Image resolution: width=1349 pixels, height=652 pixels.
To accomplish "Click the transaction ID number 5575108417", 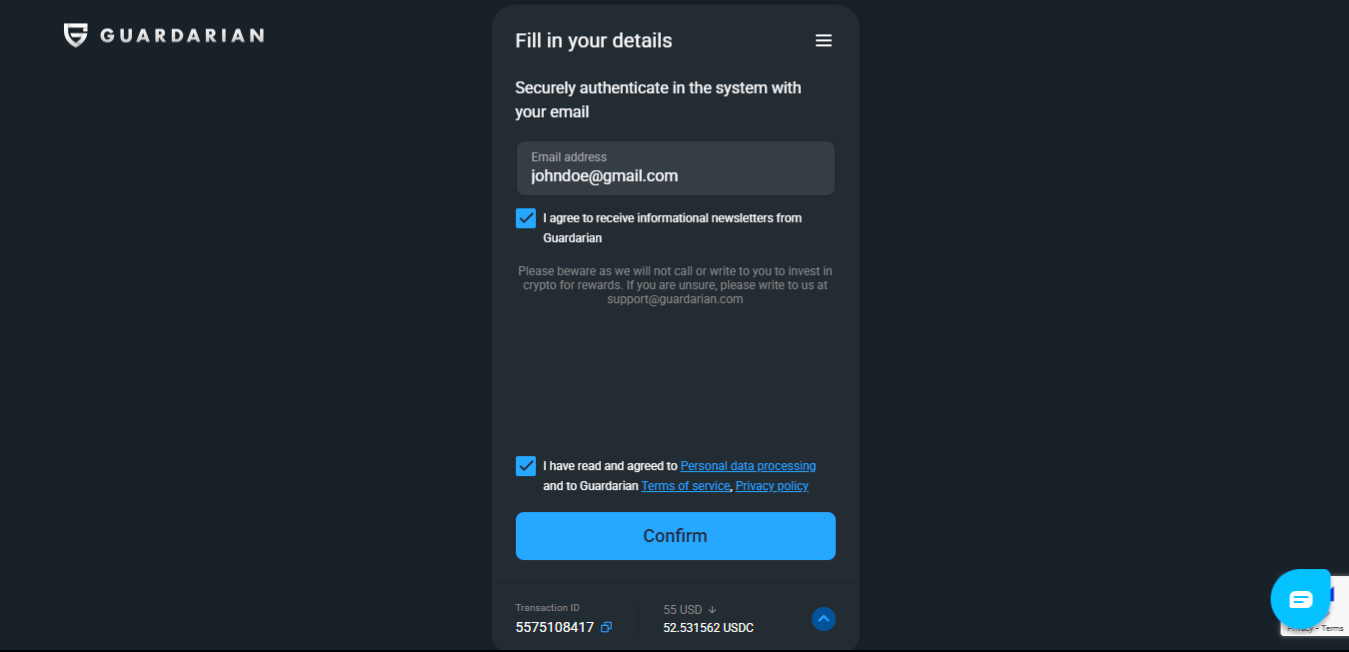I will 555,628.
